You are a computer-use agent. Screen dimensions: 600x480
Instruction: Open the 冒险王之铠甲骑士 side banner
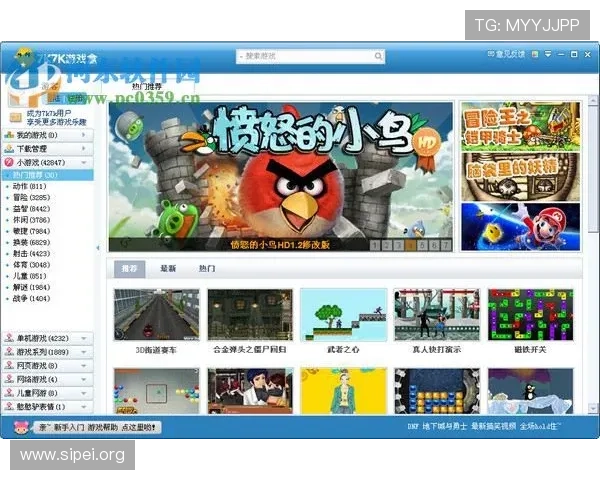coord(520,126)
